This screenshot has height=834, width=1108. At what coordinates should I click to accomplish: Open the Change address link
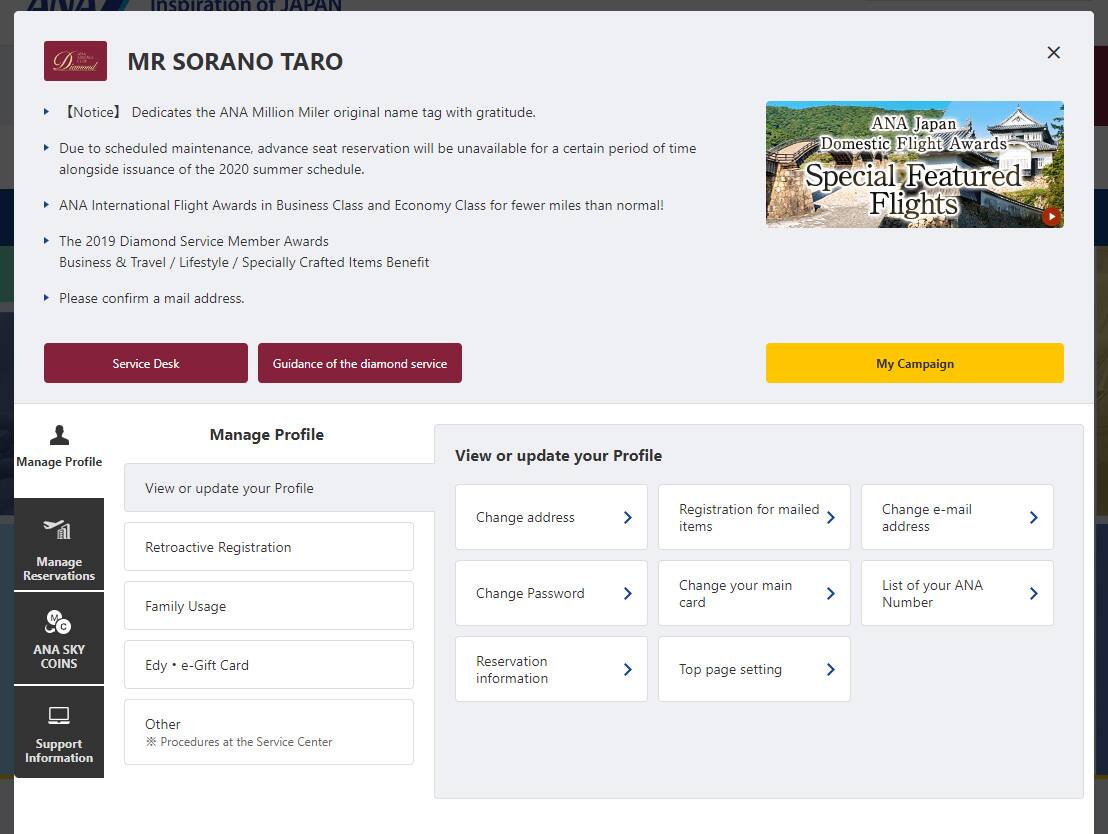551,517
